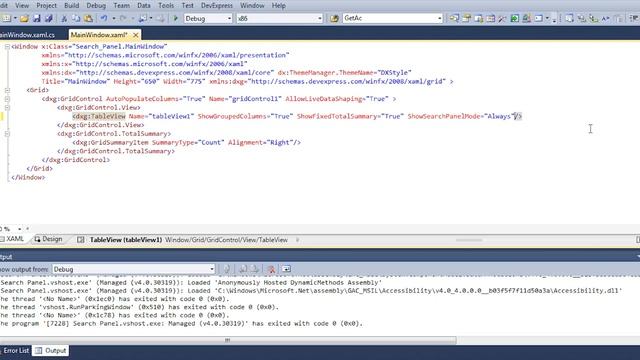This screenshot has width=640, height=360.
Task: Open the New Project toolbar icon
Action: click(6, 18)
